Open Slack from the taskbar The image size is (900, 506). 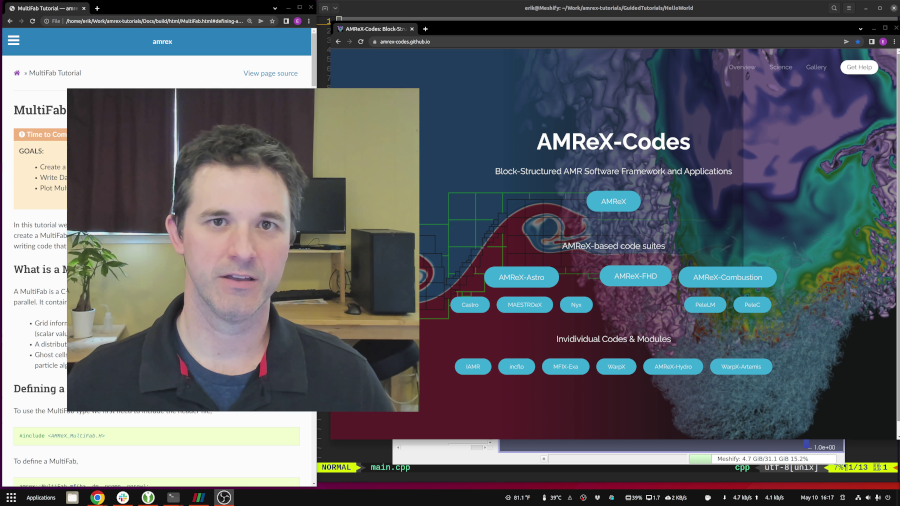(x=123, y=497)
